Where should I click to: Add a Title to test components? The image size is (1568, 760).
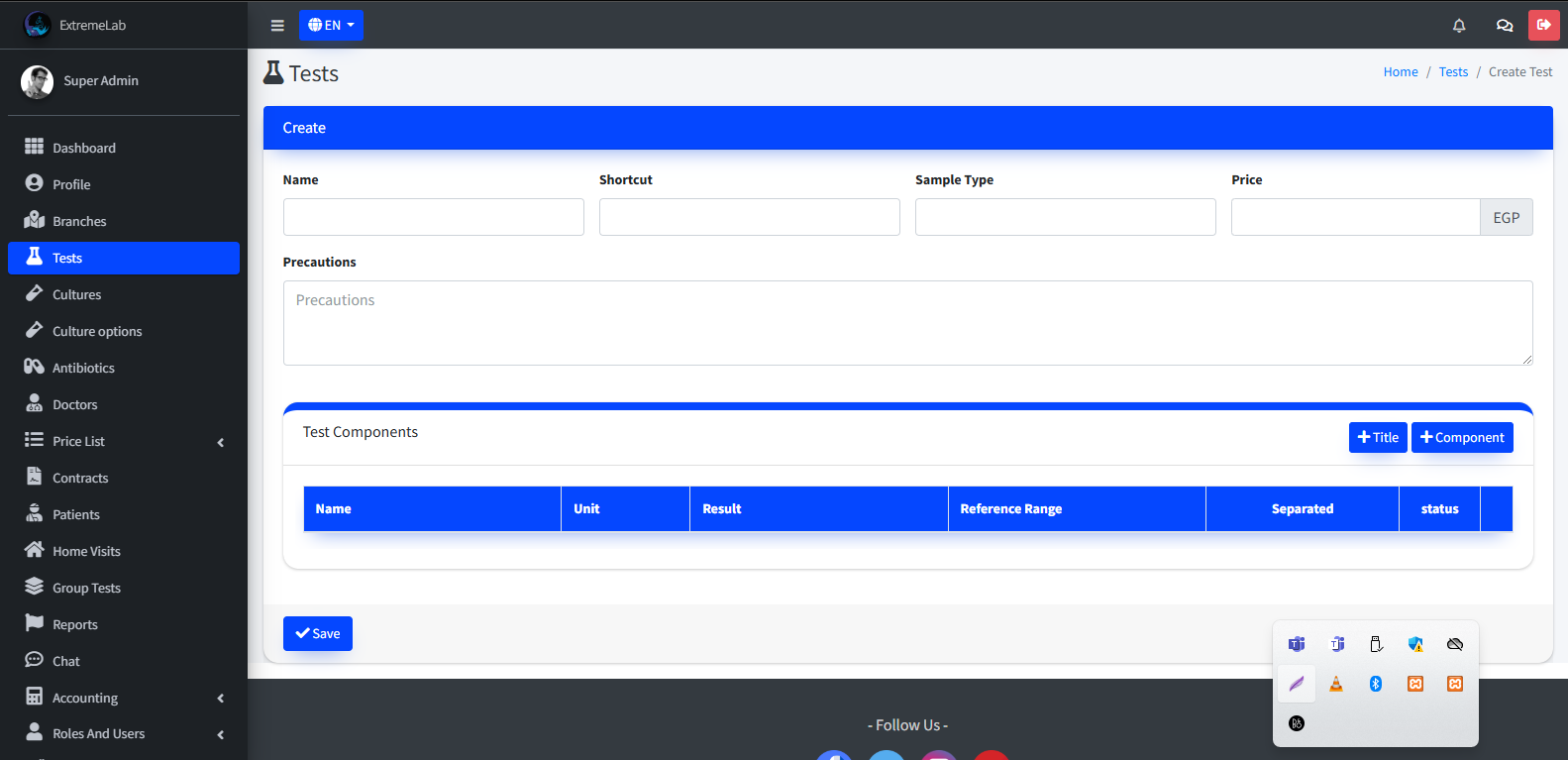(x=1377, y=437)
